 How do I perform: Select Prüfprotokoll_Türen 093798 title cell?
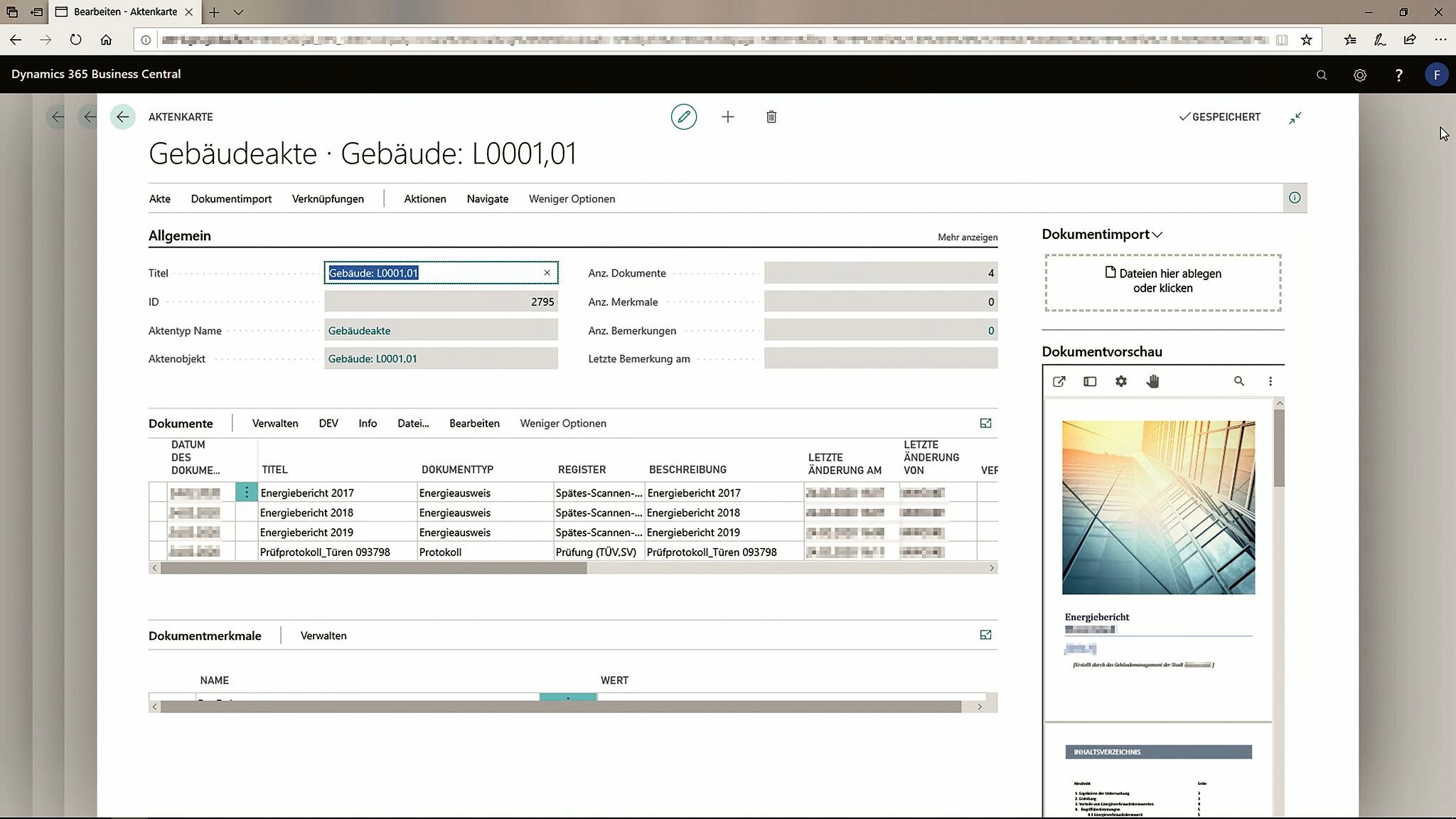click(x=337, y=552)
